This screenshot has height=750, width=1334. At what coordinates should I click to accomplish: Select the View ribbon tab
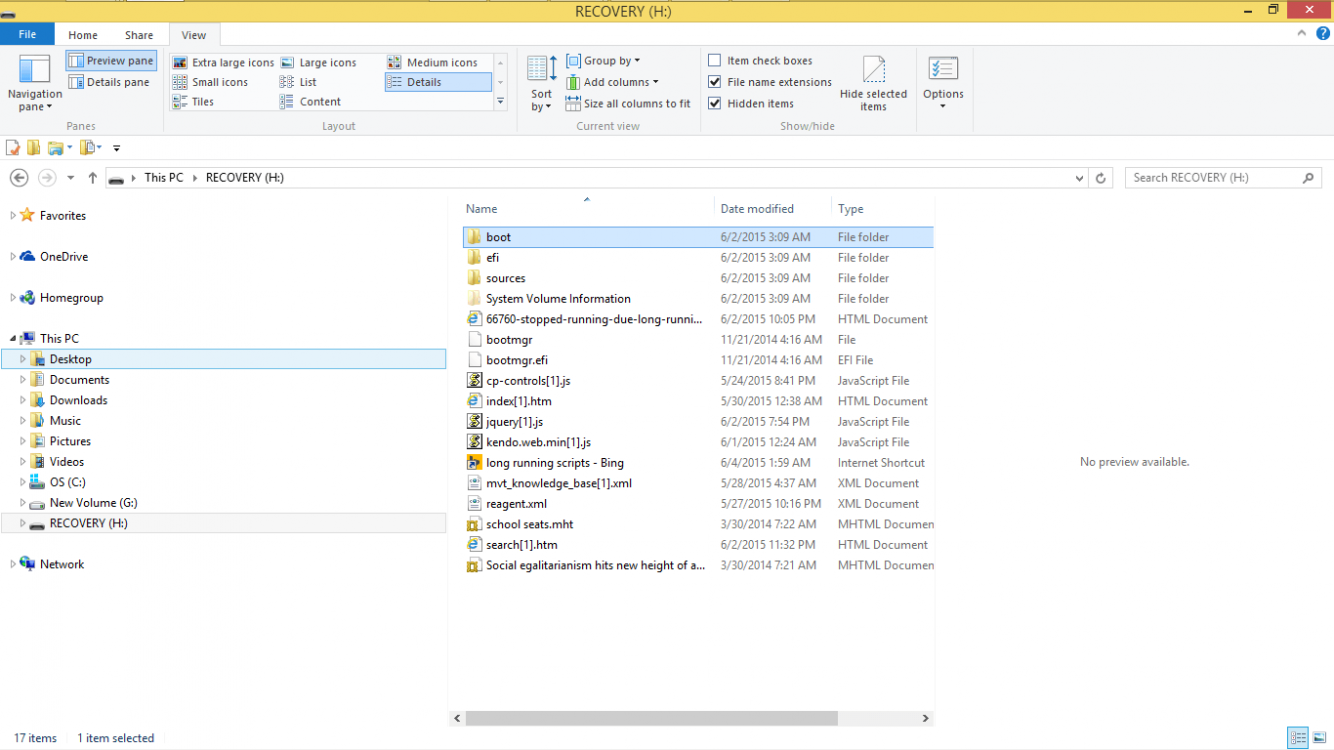pos(194,35)
